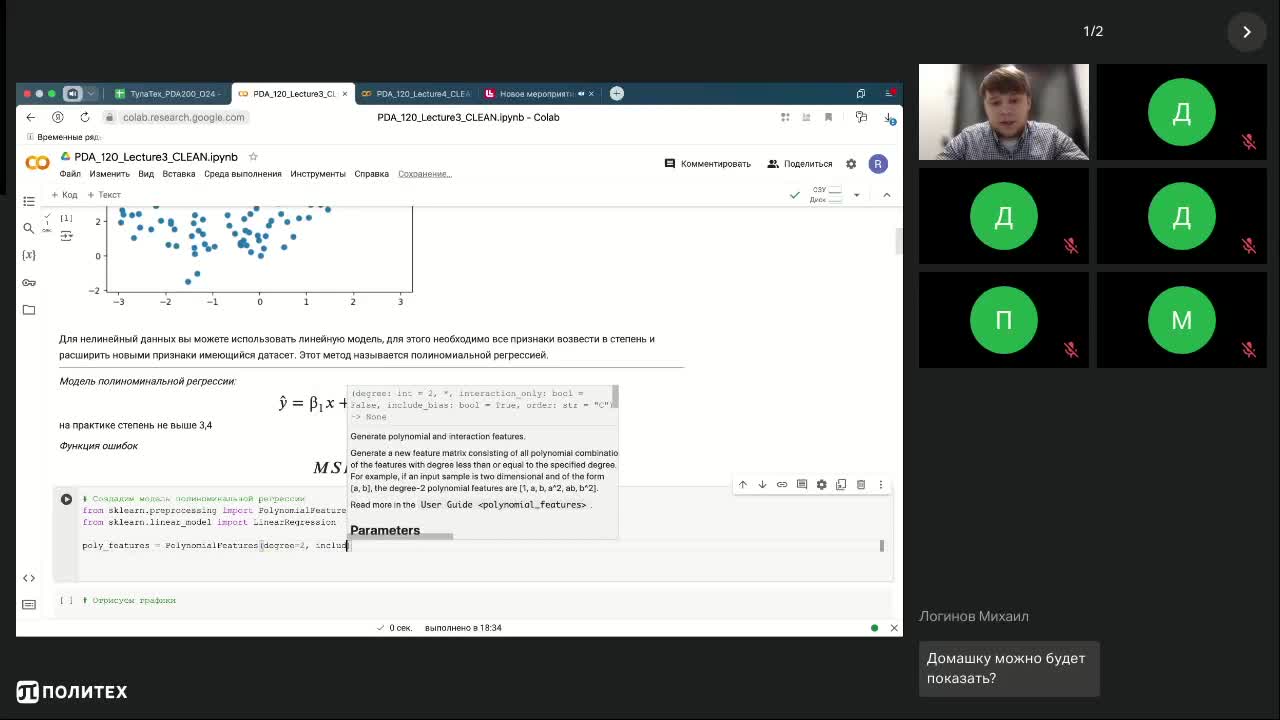Image resolution: width=1280 pixels, height=720 pixels.
Task: Open the terminal panel icon at bottom left
Action: tap(29, 604)
